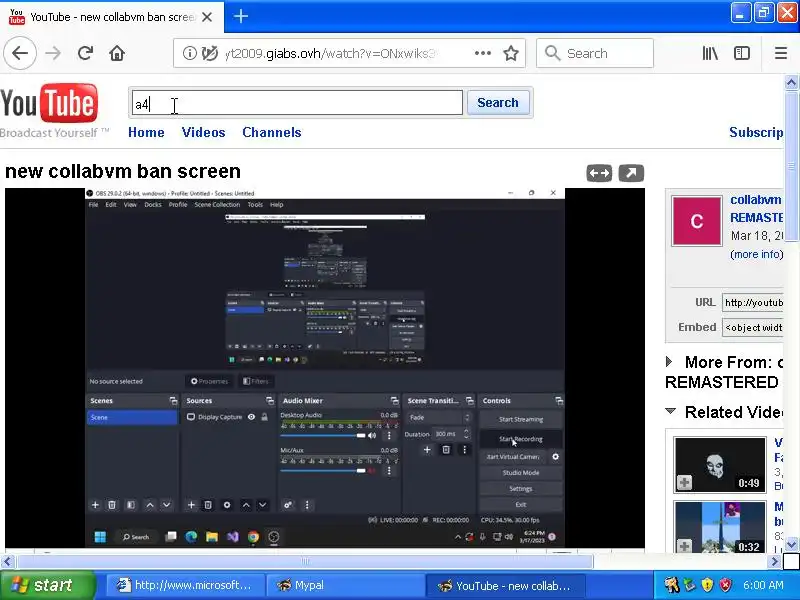Click the horizontal scroll right arrow
This screenshot has height=600, width=800.
[775, 562]
